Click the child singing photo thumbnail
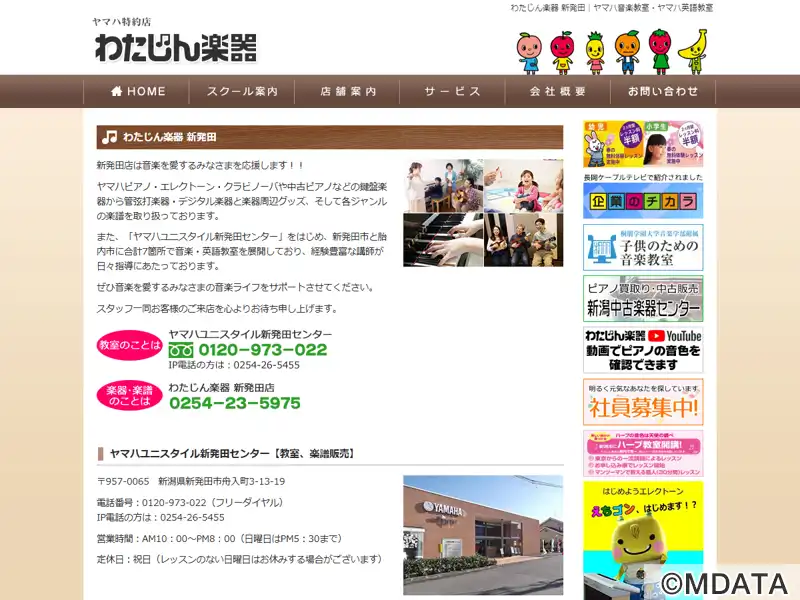 tap(523, 186)
